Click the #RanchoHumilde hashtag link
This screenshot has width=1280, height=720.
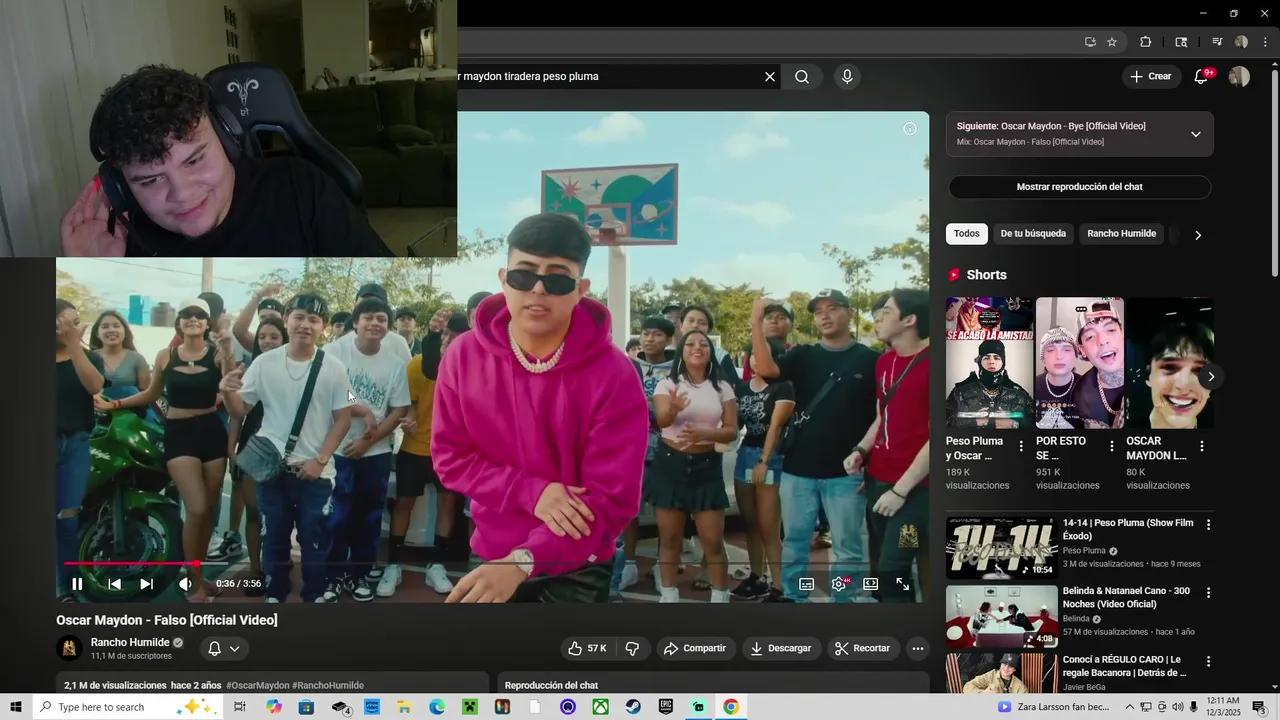coord(328,686)
